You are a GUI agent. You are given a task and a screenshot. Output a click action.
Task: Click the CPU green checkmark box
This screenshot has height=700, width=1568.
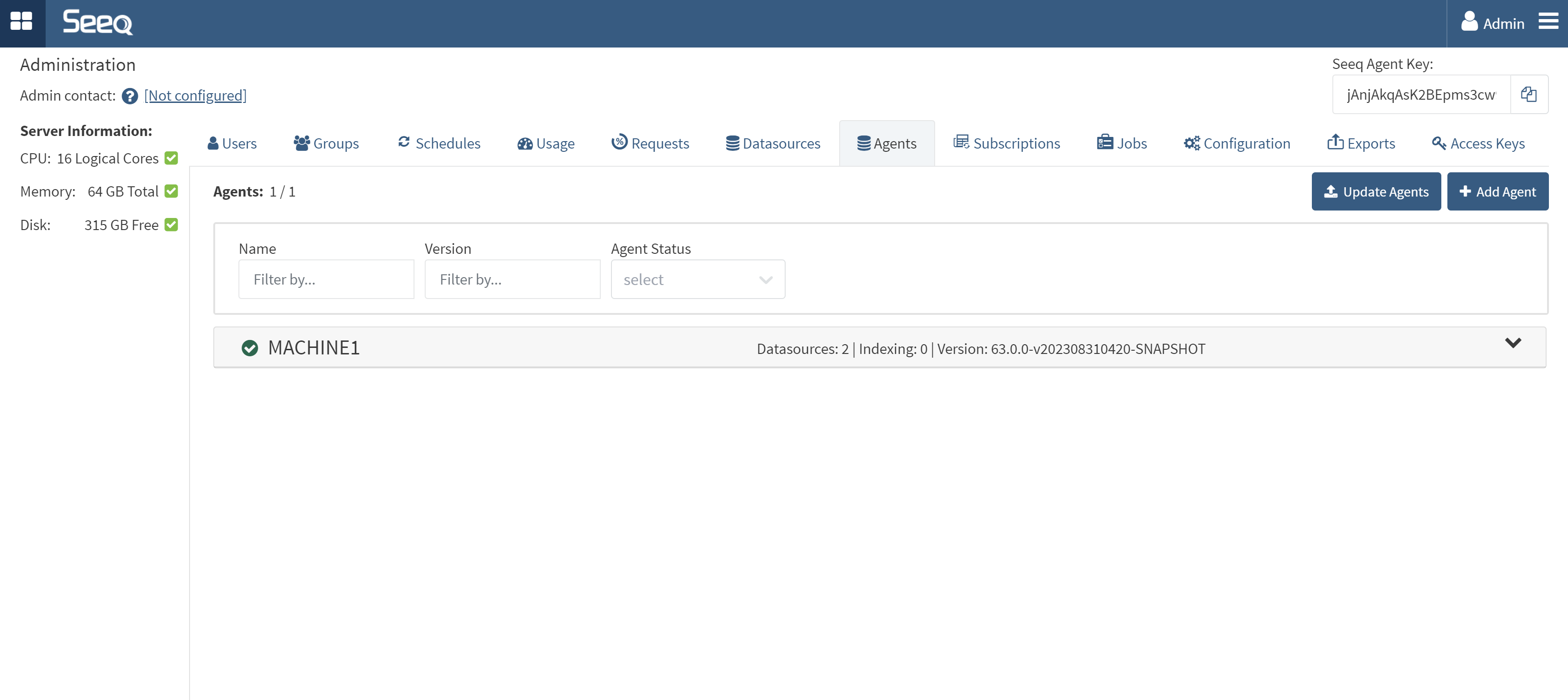coord(172,158)
